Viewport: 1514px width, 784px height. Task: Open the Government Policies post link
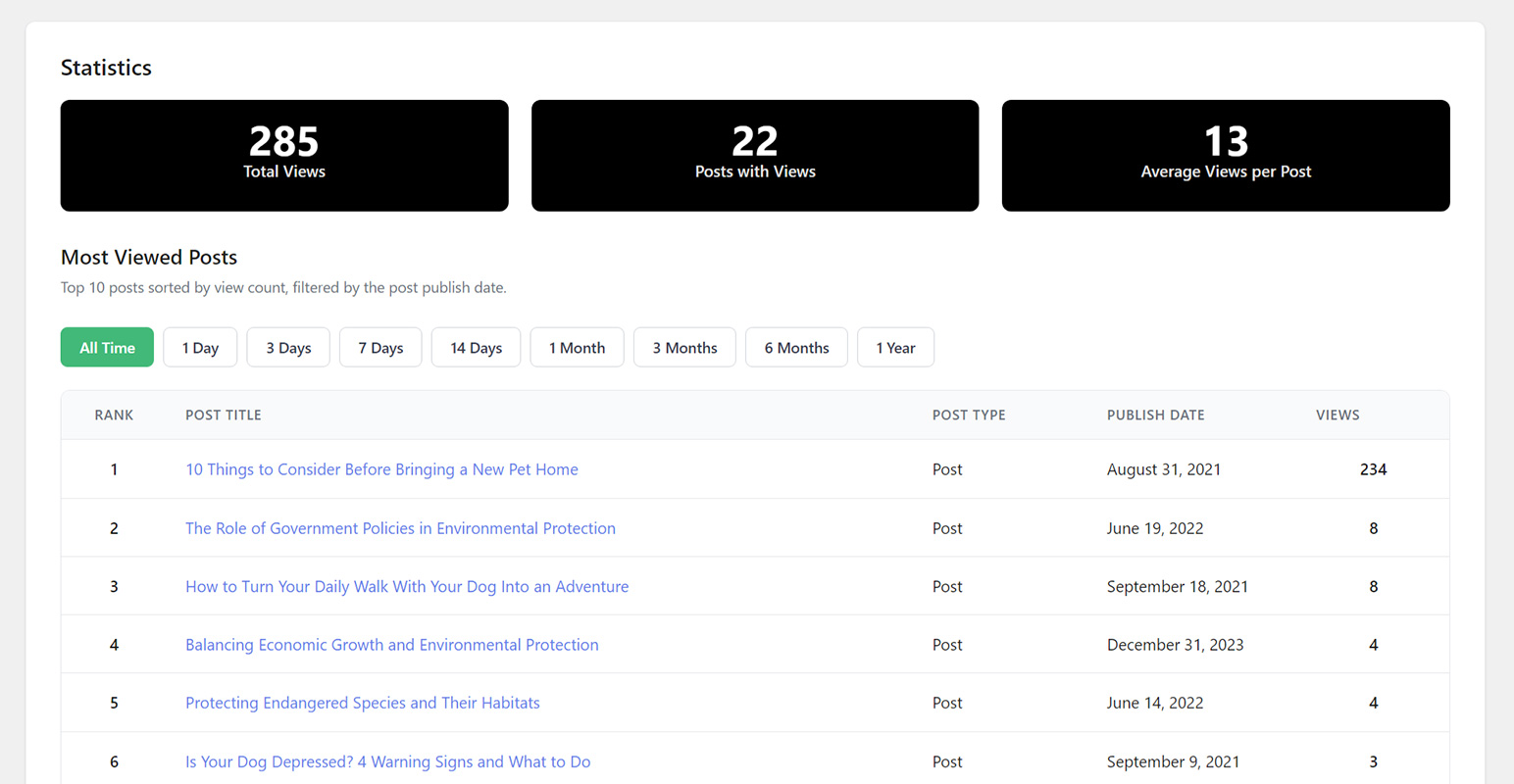click(400, 528)
